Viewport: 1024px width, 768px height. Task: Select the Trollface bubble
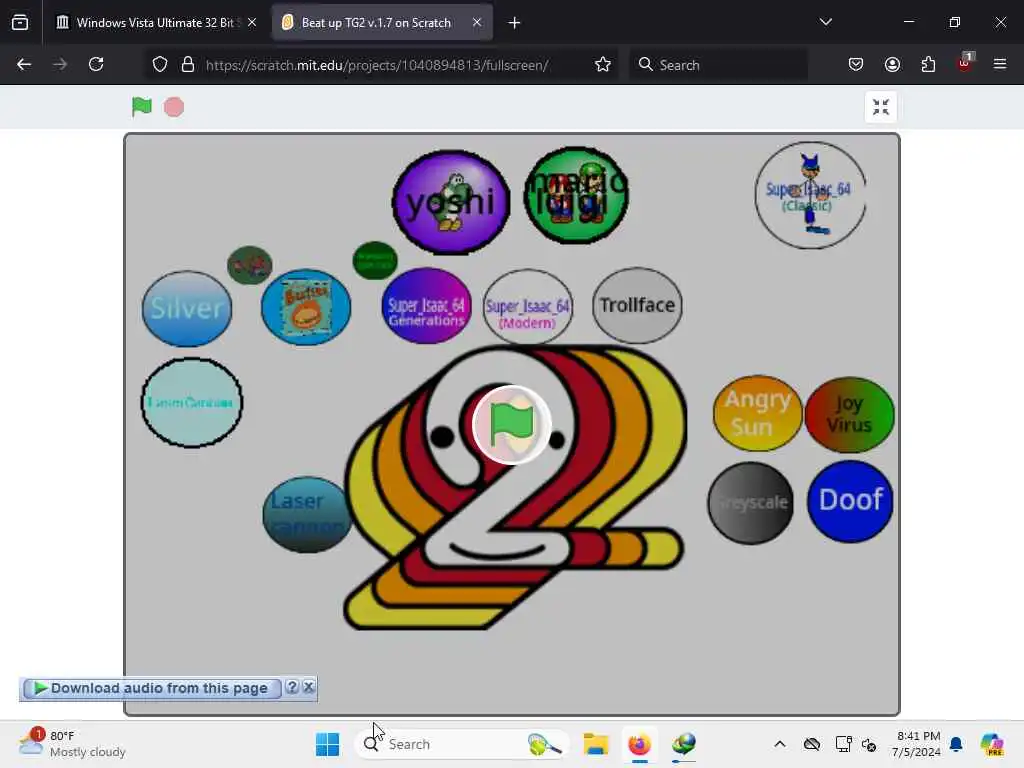[x=637, y=305]
